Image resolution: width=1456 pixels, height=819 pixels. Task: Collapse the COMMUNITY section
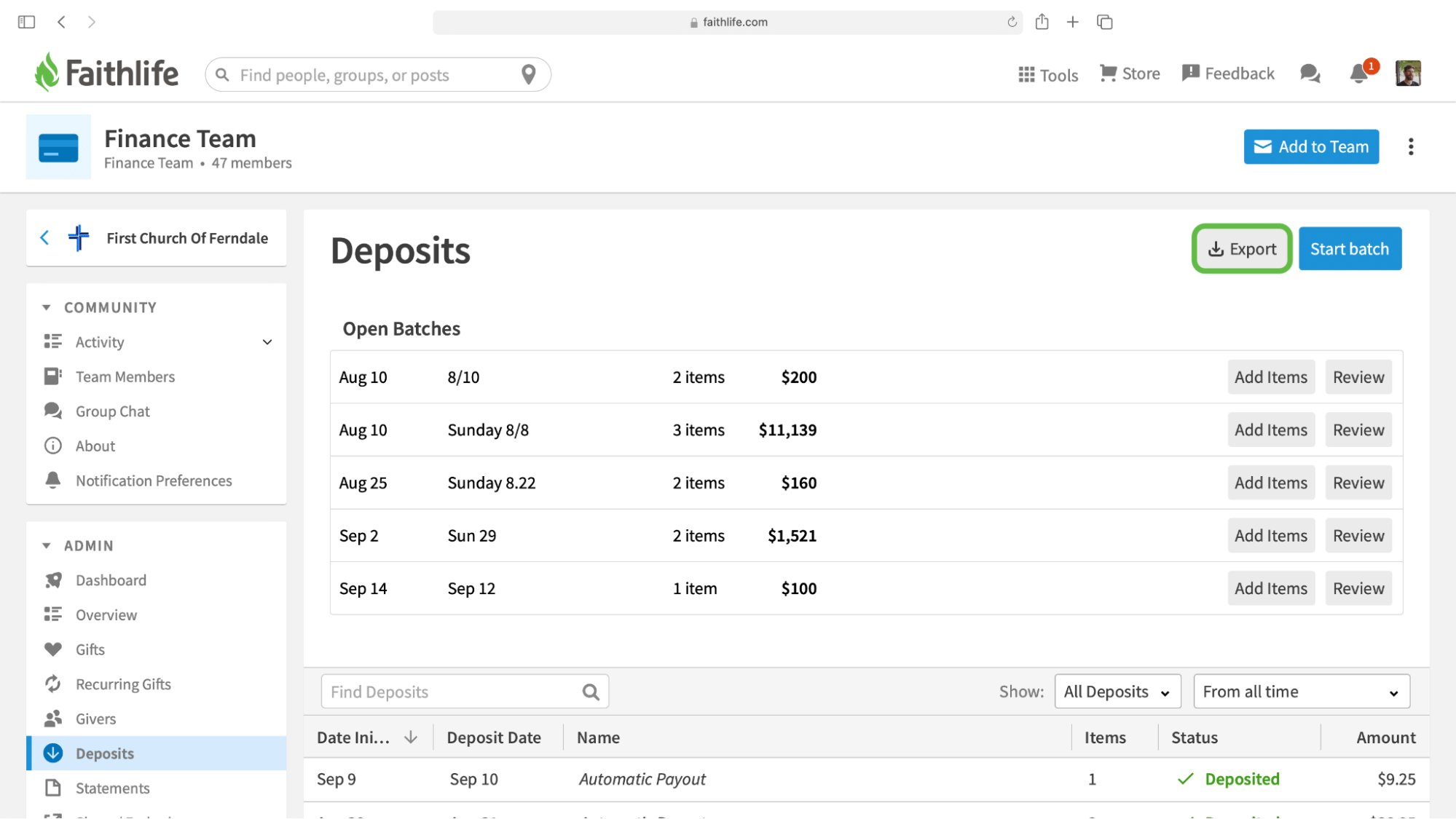[x=47, y=307]
